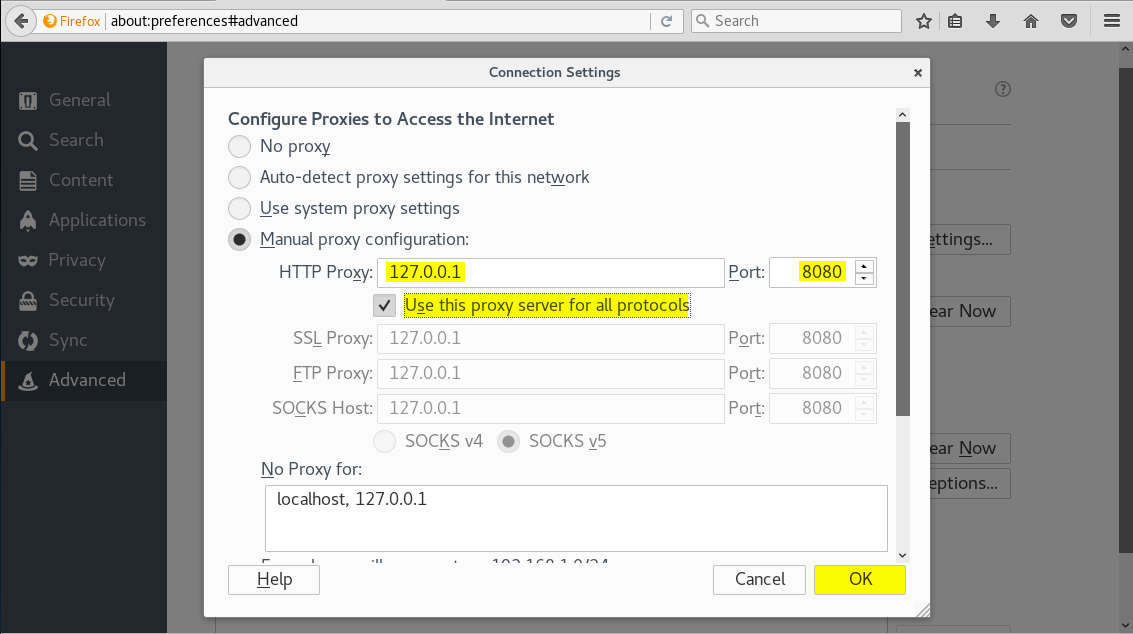Image resolution: width=1133 pixels, height=634 pixels.
Task: Click the HTTP Proxy address field
Action: (550, 272)
